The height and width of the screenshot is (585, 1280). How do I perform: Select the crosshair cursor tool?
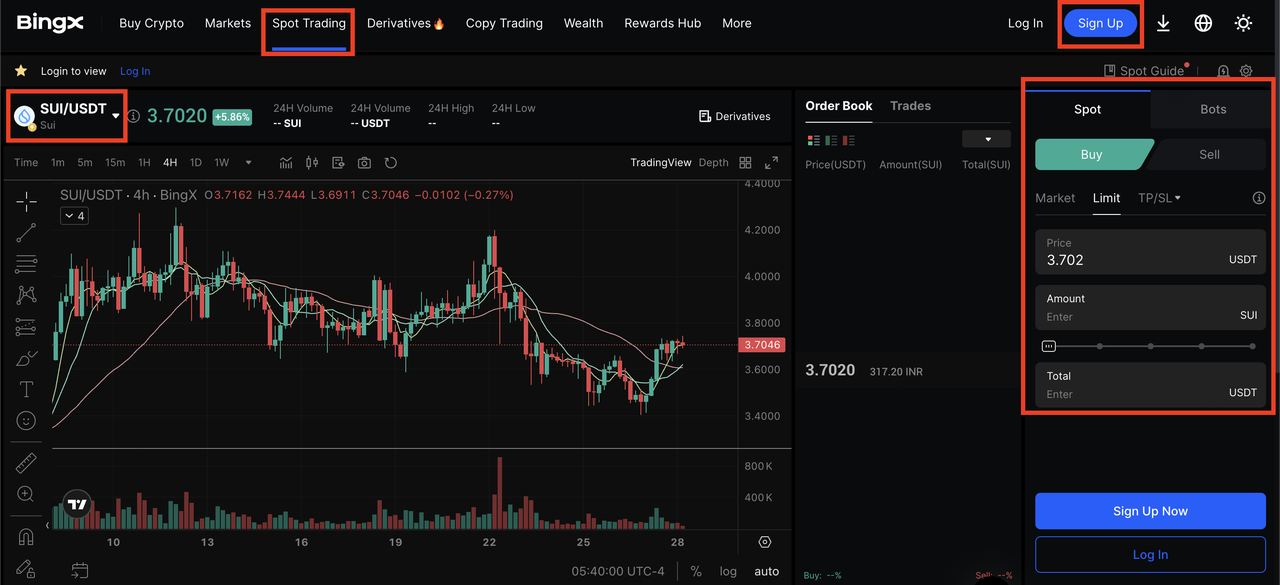26,202
